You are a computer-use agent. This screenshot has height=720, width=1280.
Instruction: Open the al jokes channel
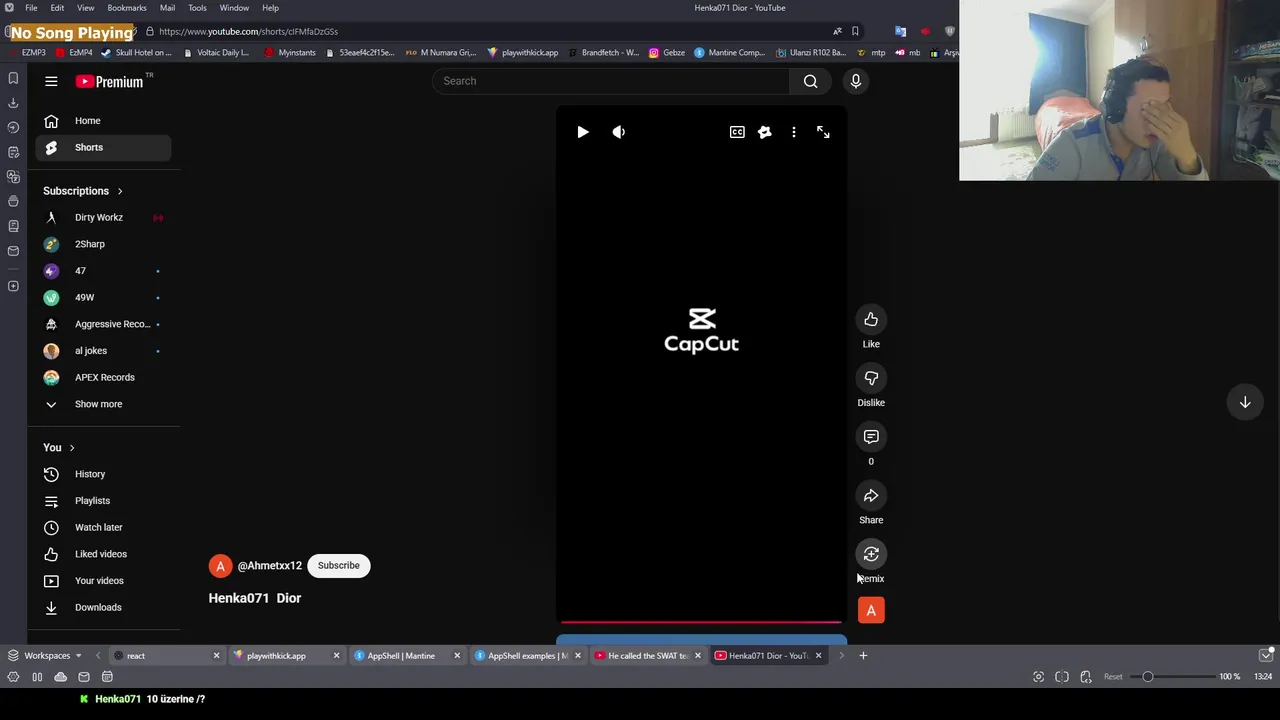click(x=103, y=350)
